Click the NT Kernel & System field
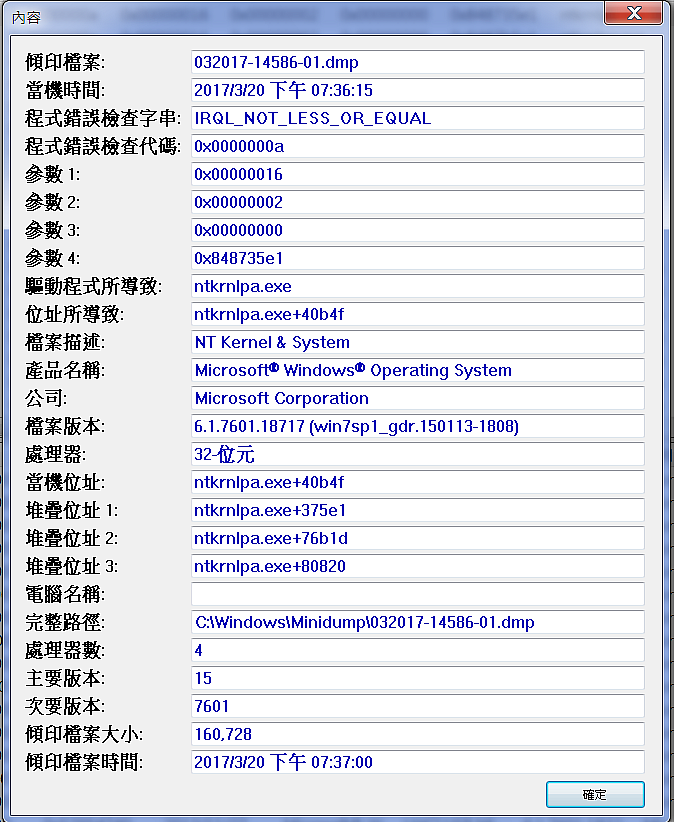Screen dimensions: 675x822 (x=418, y=342)
